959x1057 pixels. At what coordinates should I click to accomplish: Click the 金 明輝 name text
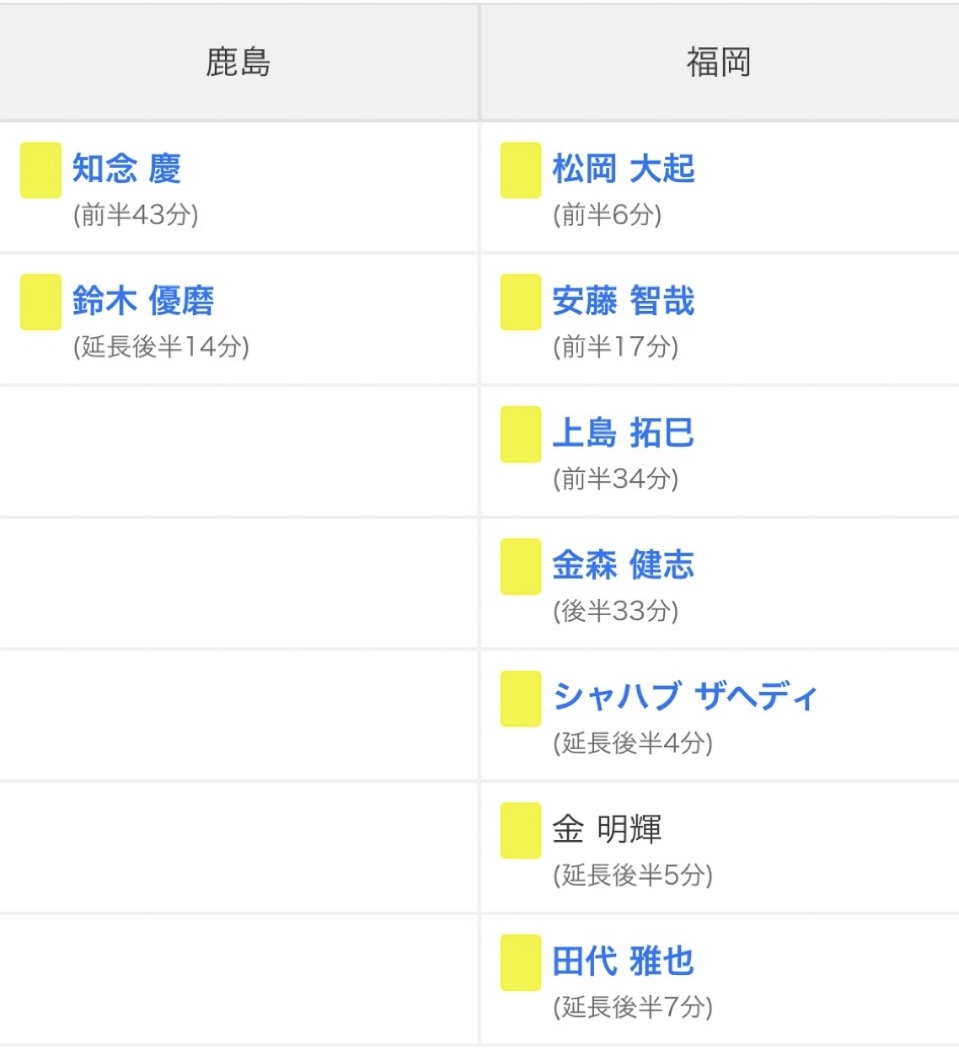(x=607, y=829)
